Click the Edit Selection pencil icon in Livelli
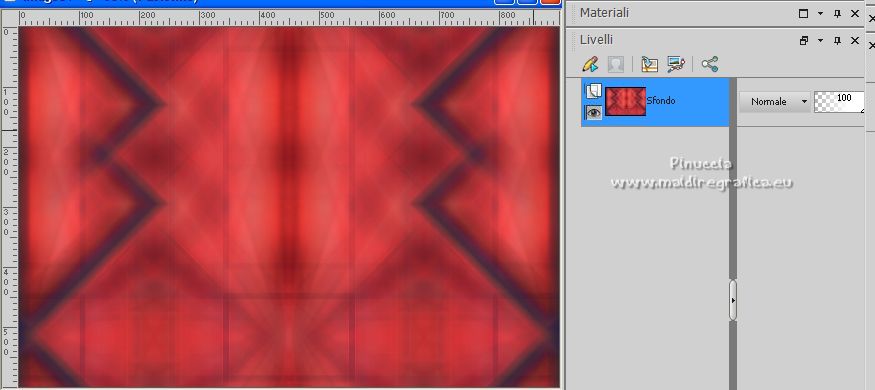Viewport: 875px width, 390px height. (590, 64)
